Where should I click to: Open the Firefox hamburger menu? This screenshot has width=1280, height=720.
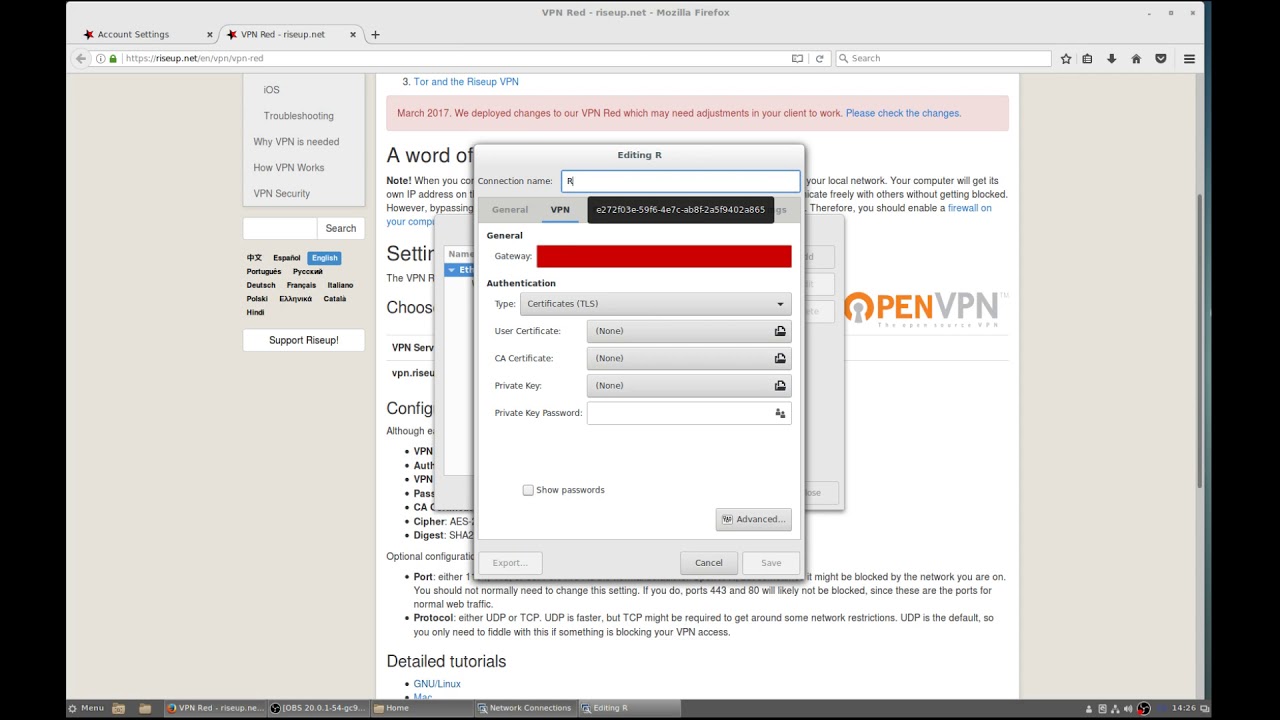click(1189, 59)
